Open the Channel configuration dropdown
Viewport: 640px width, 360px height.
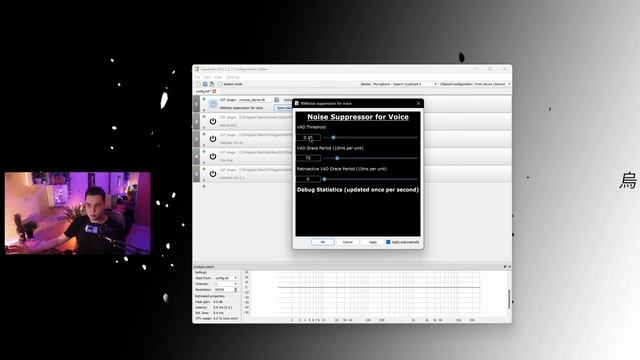click(x=492, y=84)
